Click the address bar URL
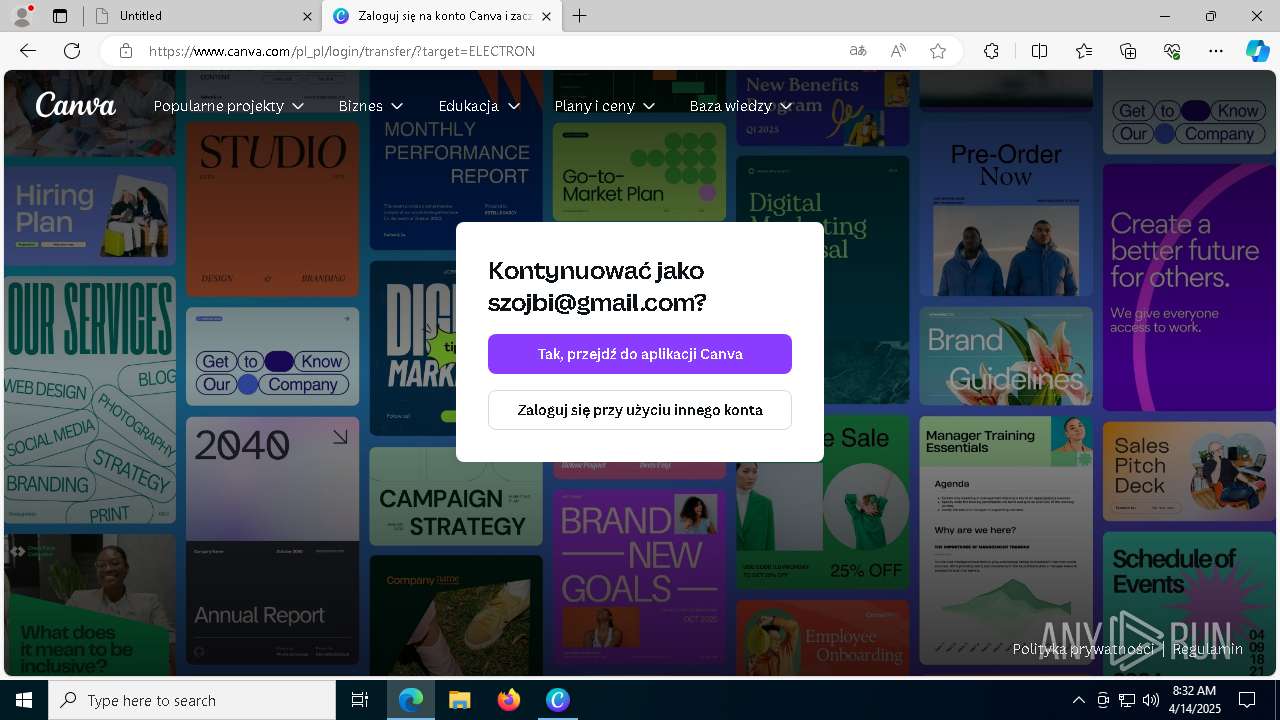 coord(342,51)
